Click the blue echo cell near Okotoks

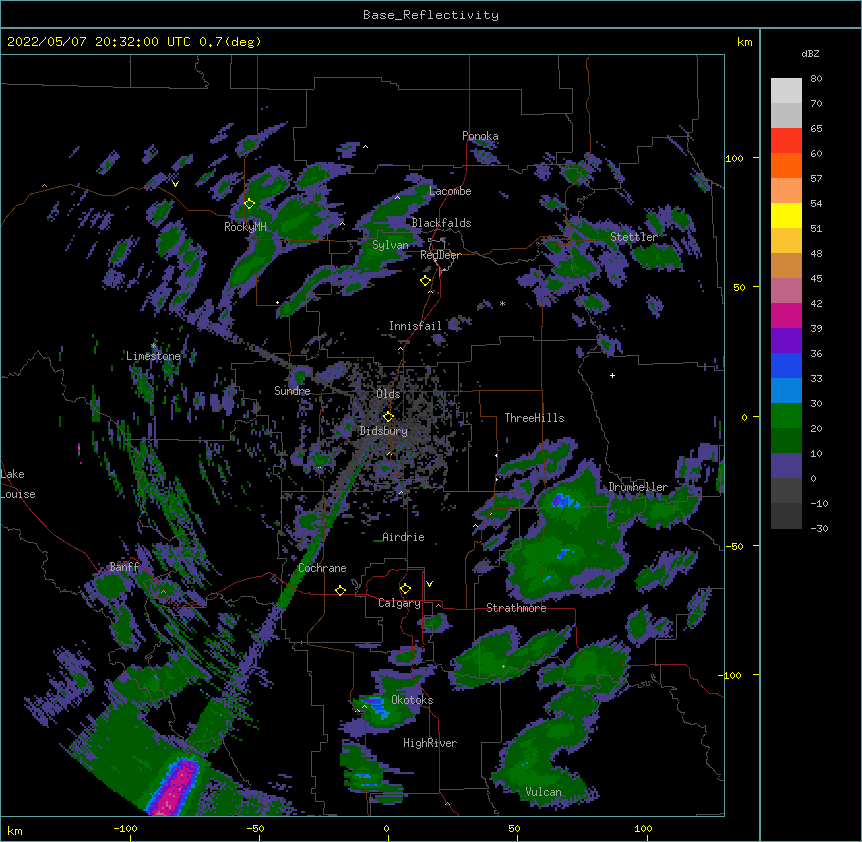[376, 705]
